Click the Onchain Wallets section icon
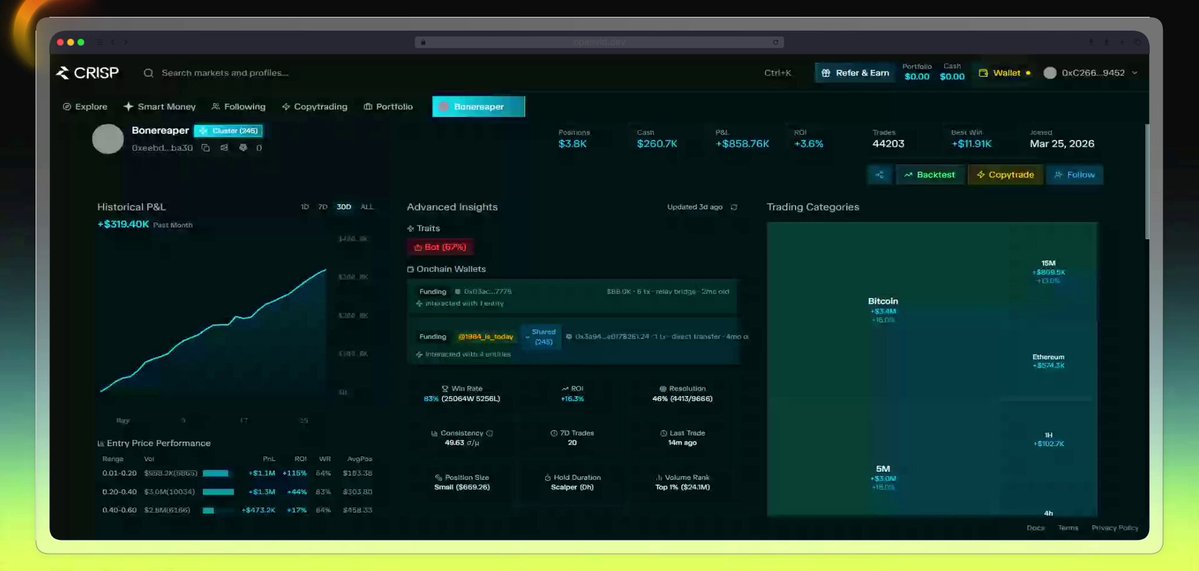The image size is (1199, 571). coord(411,269)
